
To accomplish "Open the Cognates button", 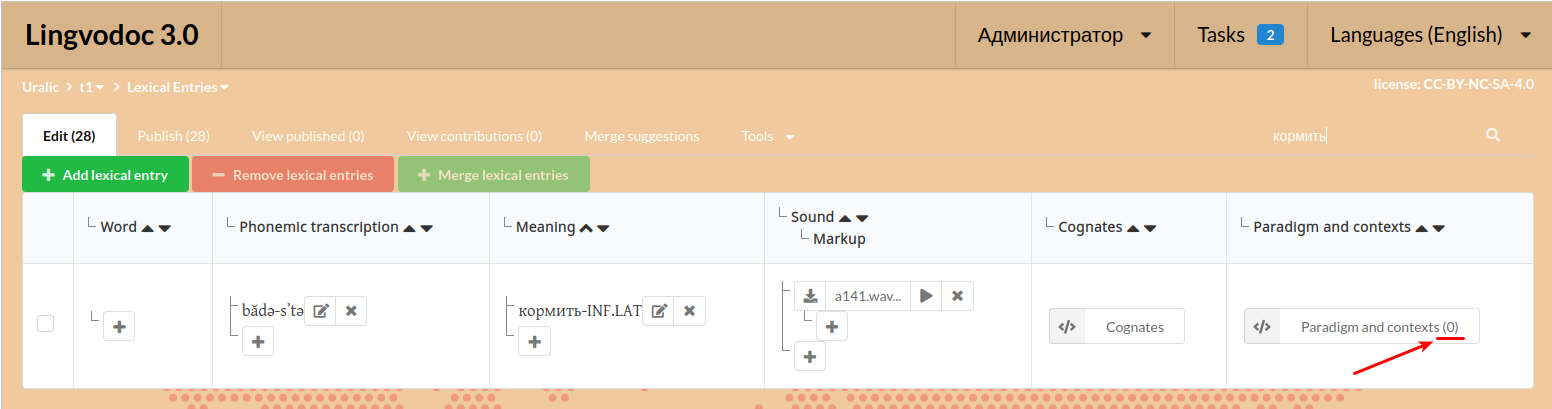I will [x=1117, y=326].
